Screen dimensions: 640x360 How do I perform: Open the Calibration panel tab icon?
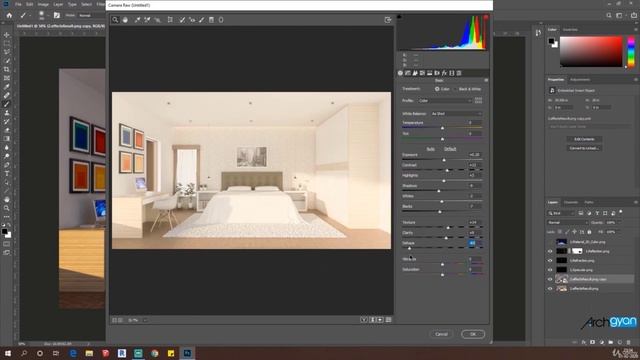click(x=452, y=73)
